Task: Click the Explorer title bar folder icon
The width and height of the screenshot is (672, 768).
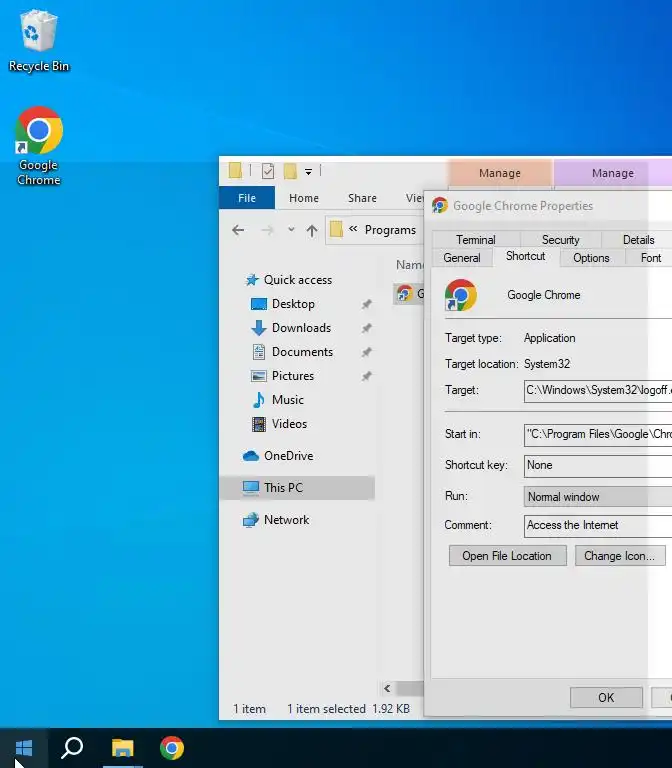Action: click(235, 171)
